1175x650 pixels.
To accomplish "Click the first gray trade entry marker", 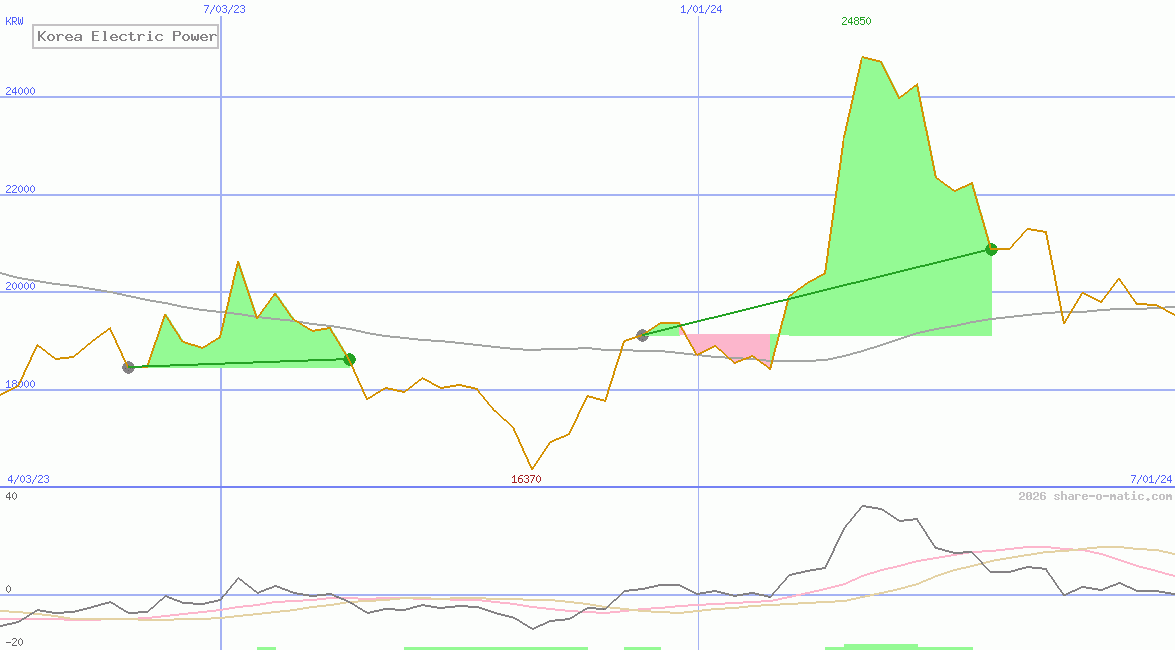I will [128, 367].
